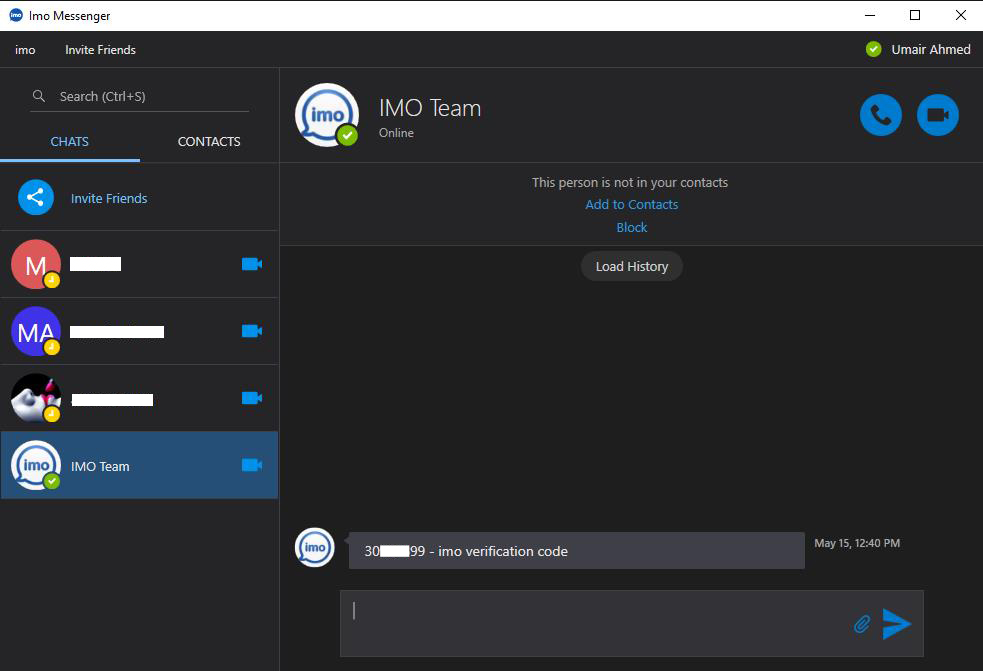Click video camera icon in IMO Team row

tap(252, 465)
